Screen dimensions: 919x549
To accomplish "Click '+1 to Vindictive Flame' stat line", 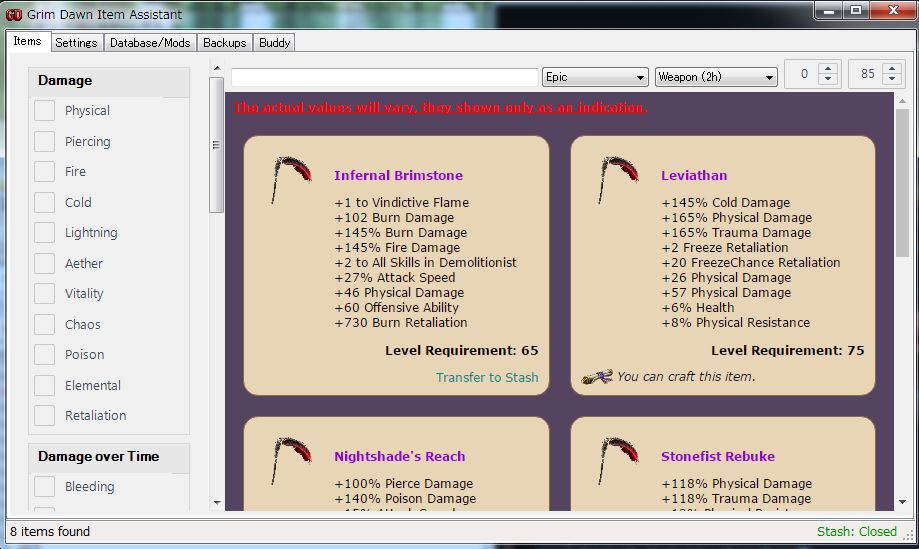I will [x=402, y=203].
